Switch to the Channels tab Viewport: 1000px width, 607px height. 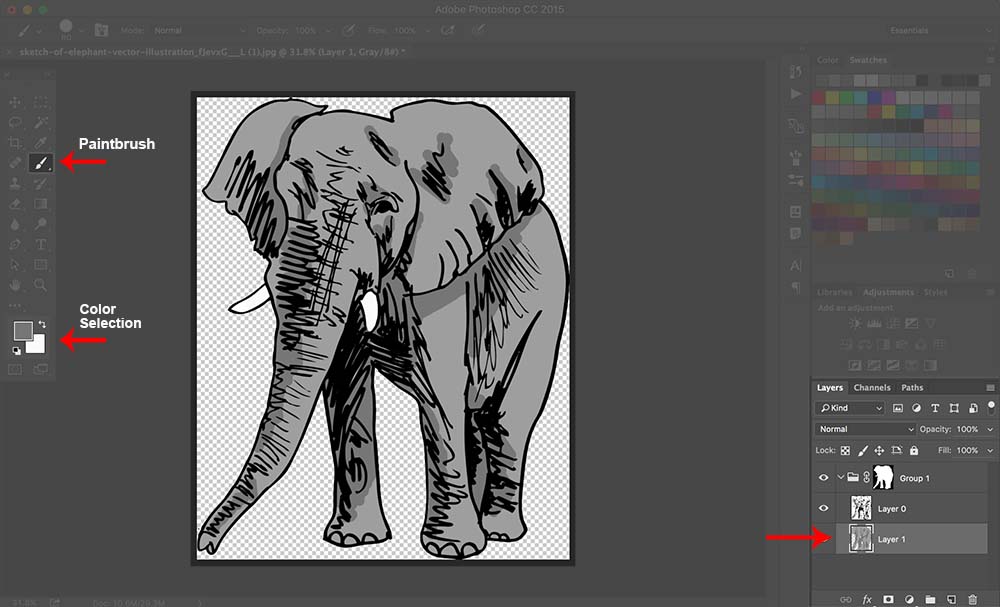(x=872, y=388)
